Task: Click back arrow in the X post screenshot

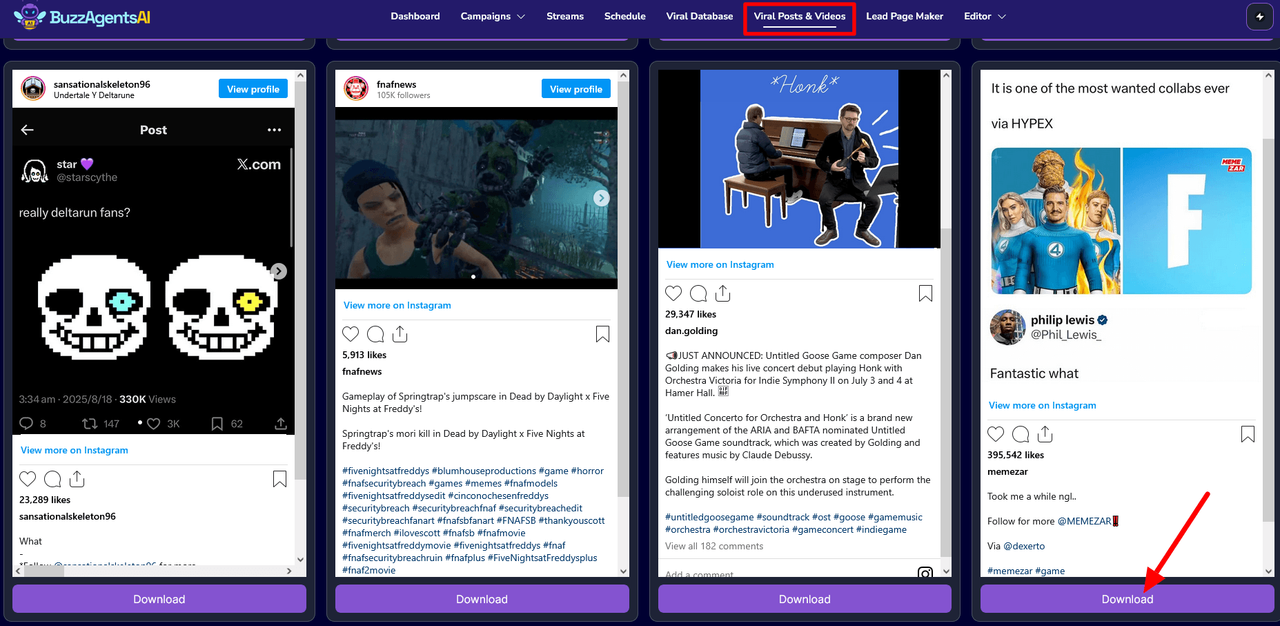Action: point(28,130)
